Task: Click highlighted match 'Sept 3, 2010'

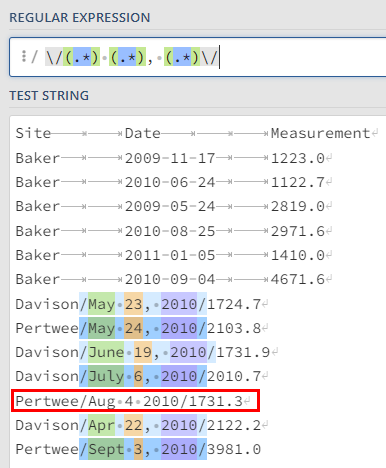Action: pyautogui.click(x=143, y=449)
